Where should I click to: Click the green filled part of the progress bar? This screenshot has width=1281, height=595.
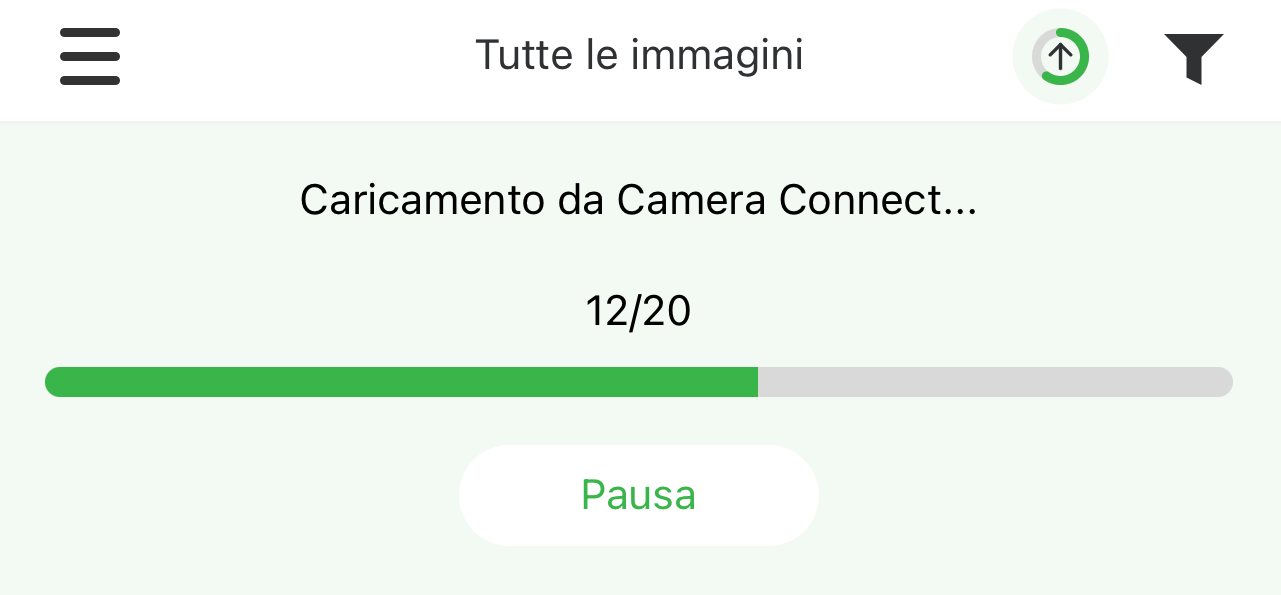[x=400, y=382]
